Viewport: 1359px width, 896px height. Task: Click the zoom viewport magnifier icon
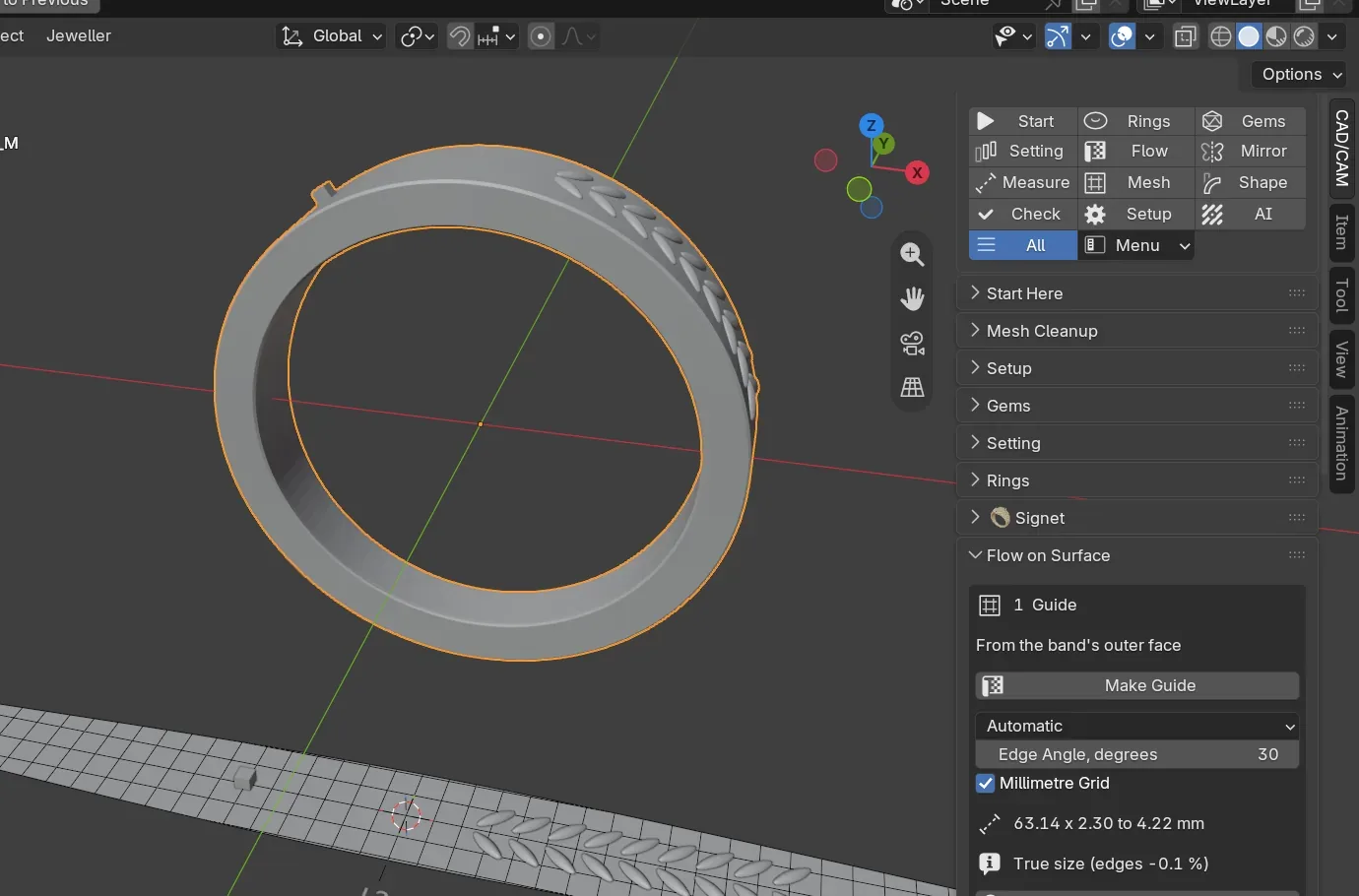[913, 254]
